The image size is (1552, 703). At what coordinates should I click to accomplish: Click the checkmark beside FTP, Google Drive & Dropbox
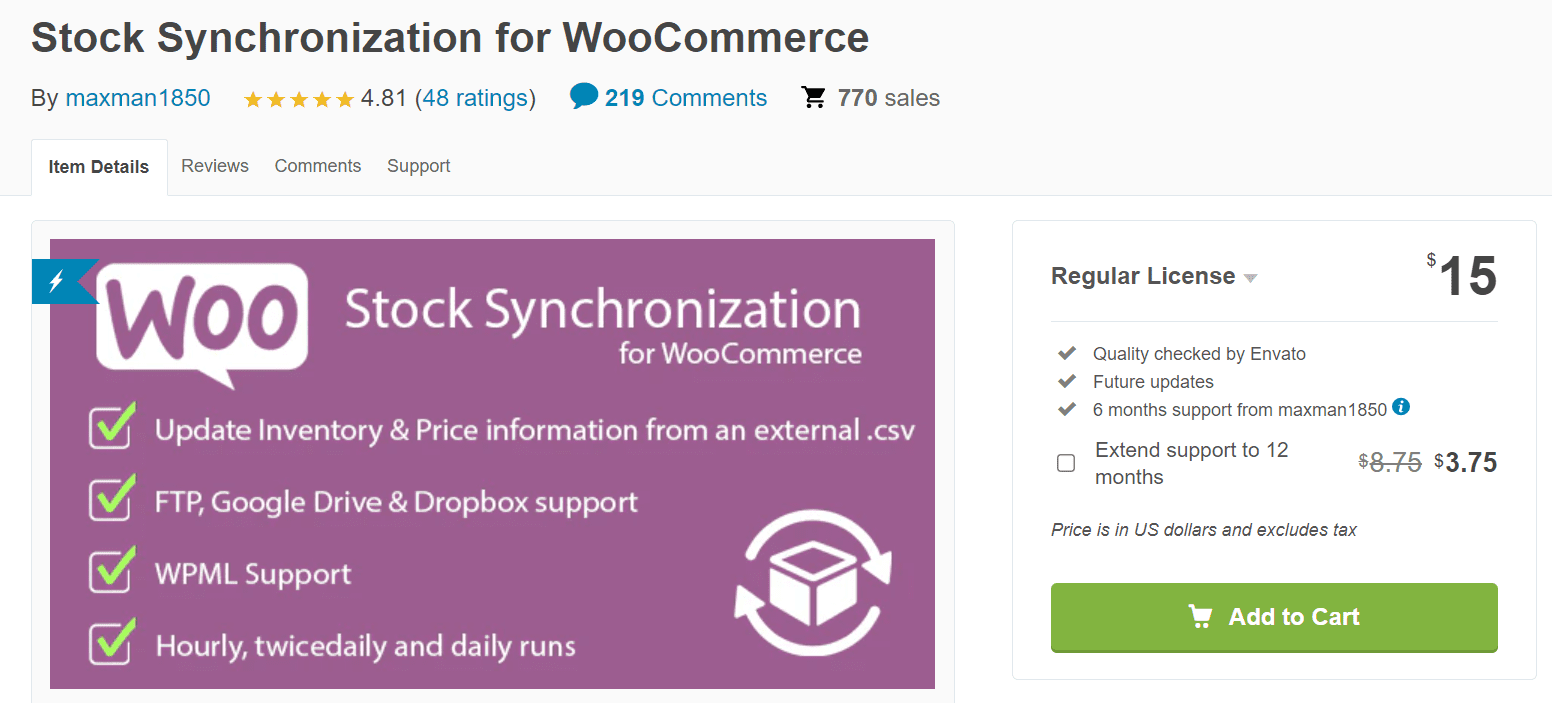(112, 498)
